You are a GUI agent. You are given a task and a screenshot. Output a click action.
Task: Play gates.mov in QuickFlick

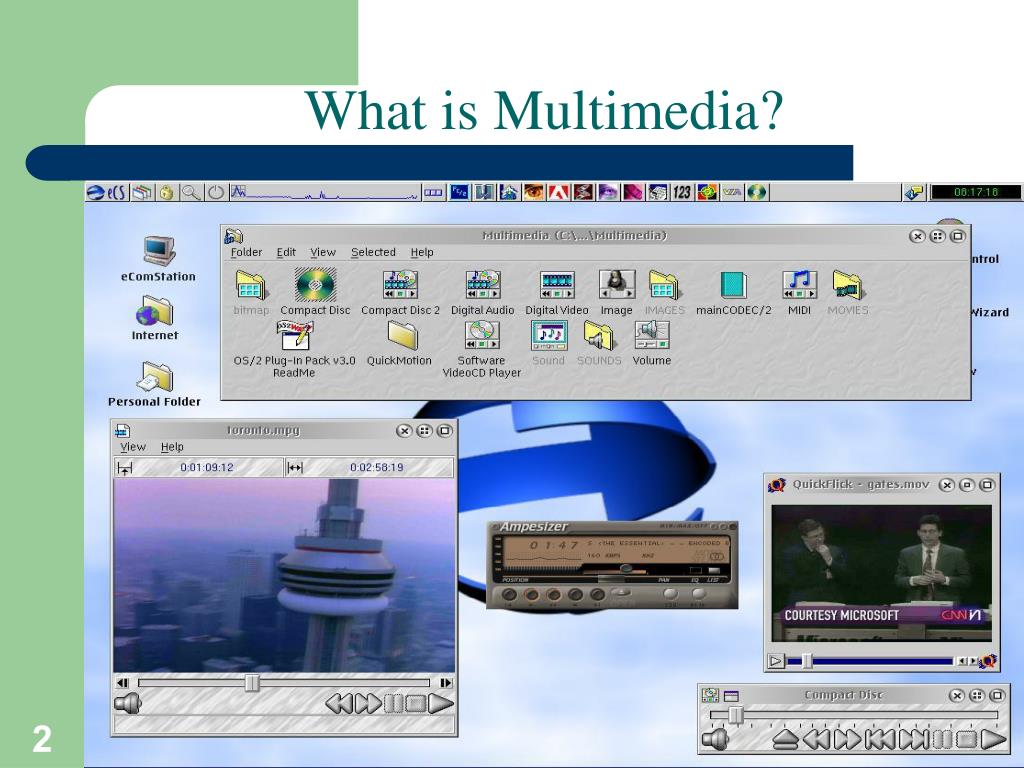(776, 661)
